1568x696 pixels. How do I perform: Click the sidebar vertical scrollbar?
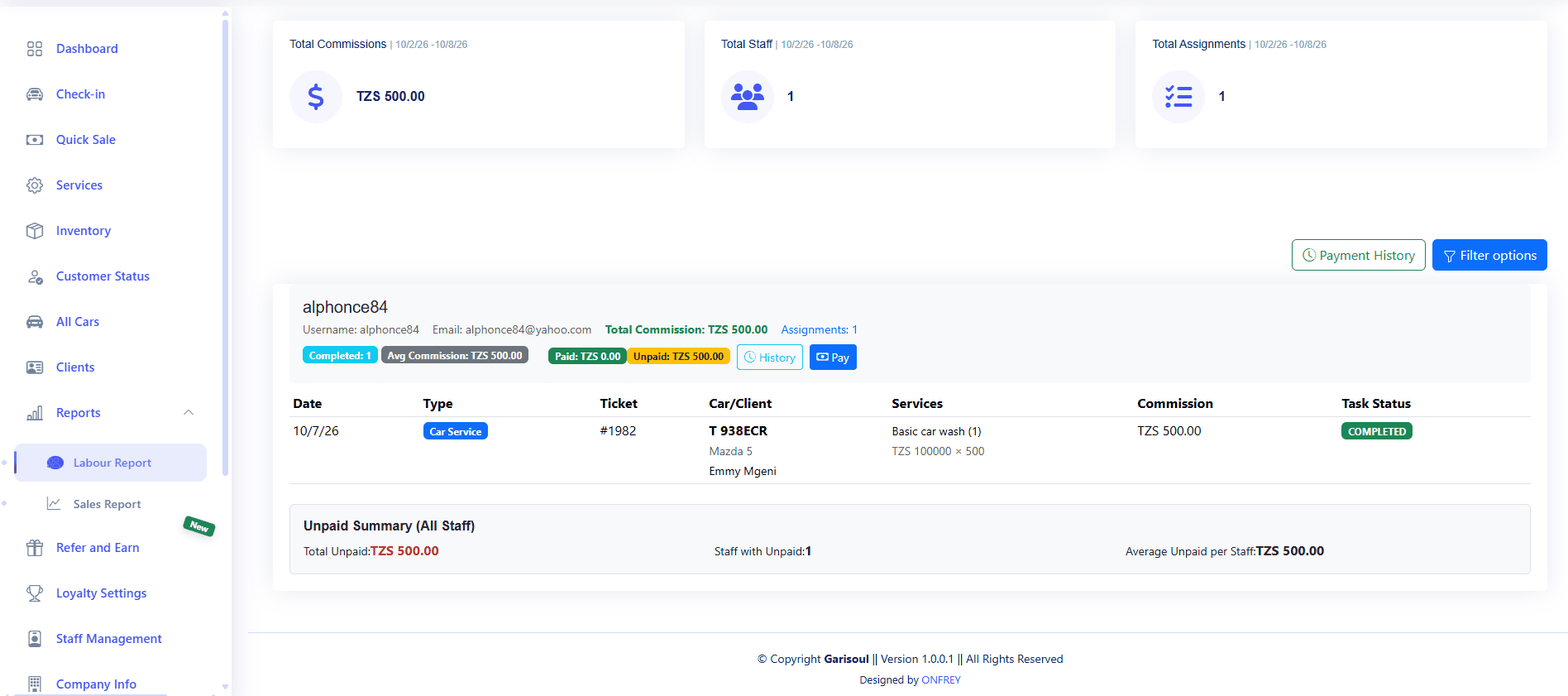tap(225, 248)
